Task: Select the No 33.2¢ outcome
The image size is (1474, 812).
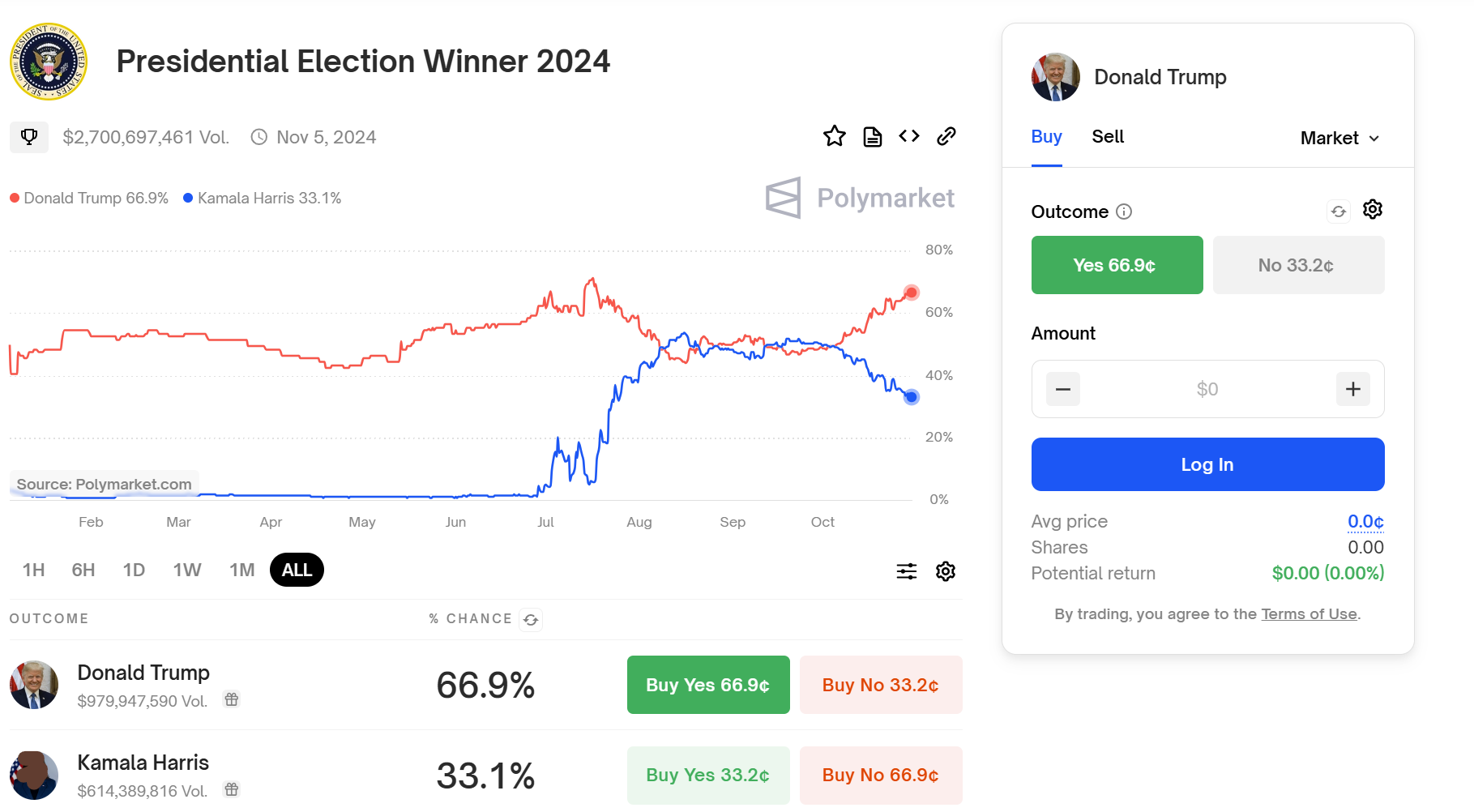Action: [x=1298, y=265]
